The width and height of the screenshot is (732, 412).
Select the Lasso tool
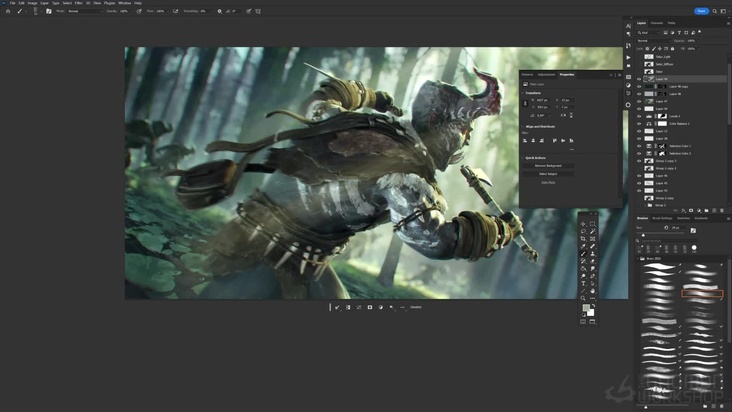(x=583, y=231)
